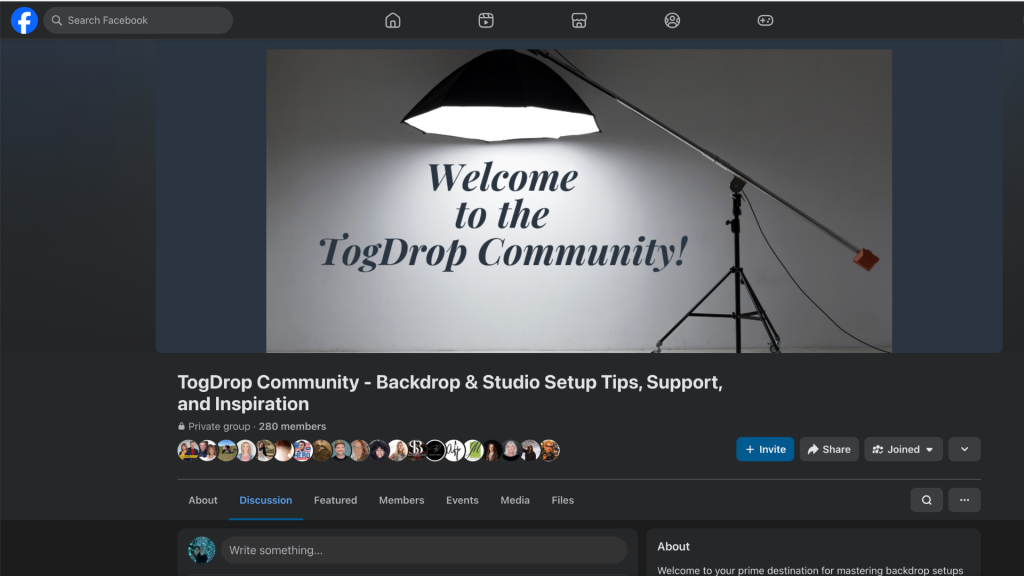Open the three-dot more options button
Image resolution: width=1024 pixels, height=576 pixels.
pyautogui.click(x=964, y=500)
